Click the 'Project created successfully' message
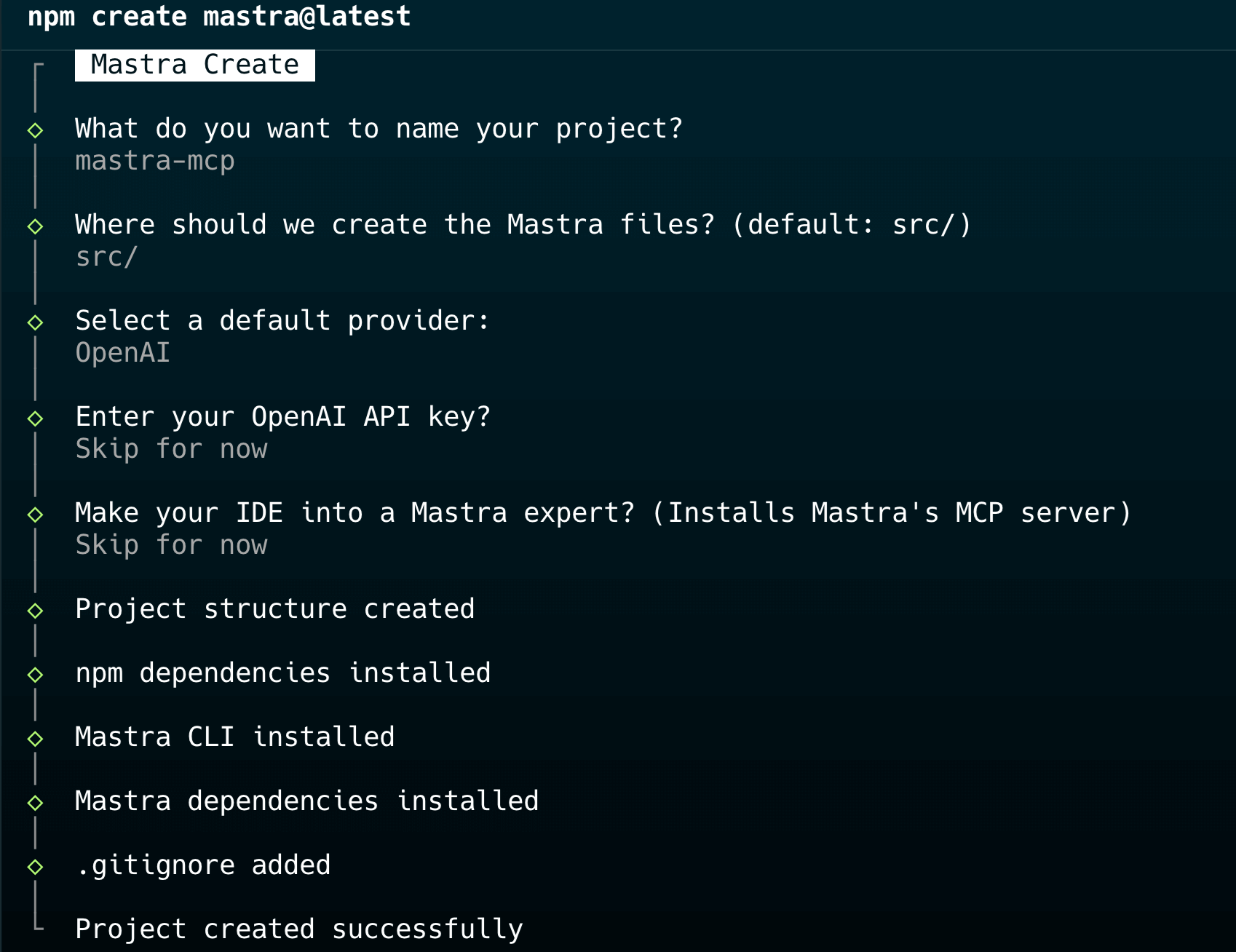The image size is (1236, 952). 298,929
